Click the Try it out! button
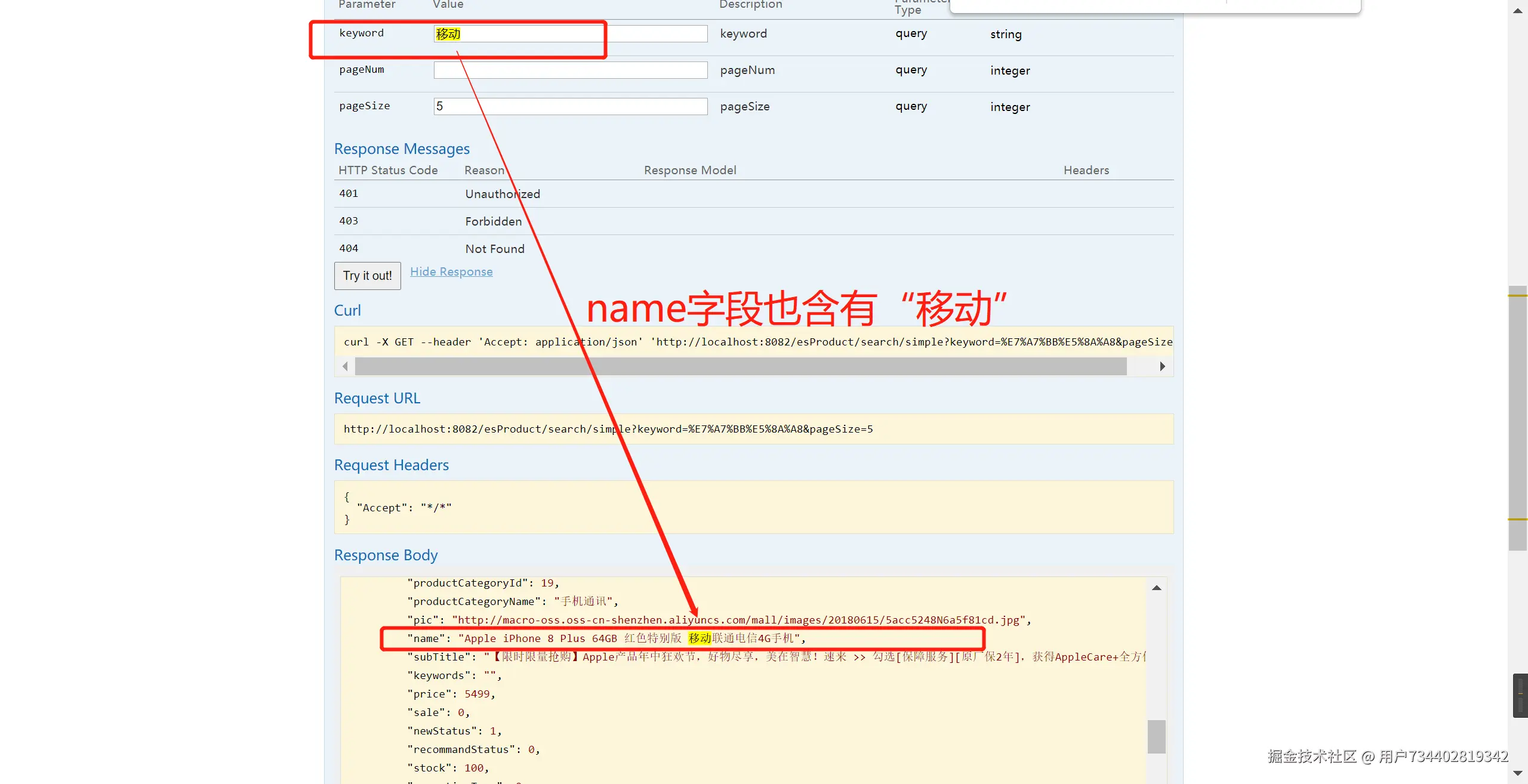This screenshot has height=784, width=1528. coord(367,276)
